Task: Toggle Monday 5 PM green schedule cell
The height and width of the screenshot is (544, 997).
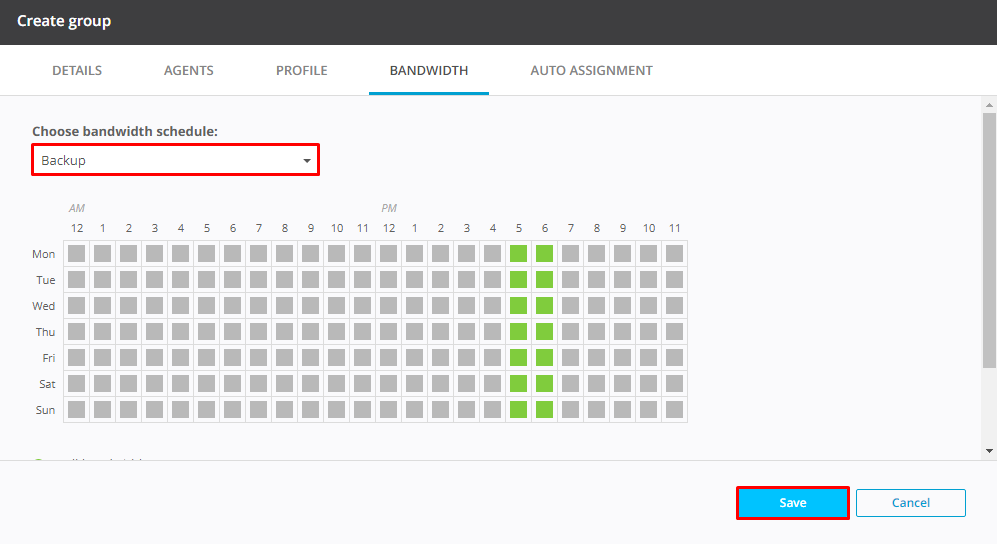Action: pyautogui.click(x=518, y=254)
